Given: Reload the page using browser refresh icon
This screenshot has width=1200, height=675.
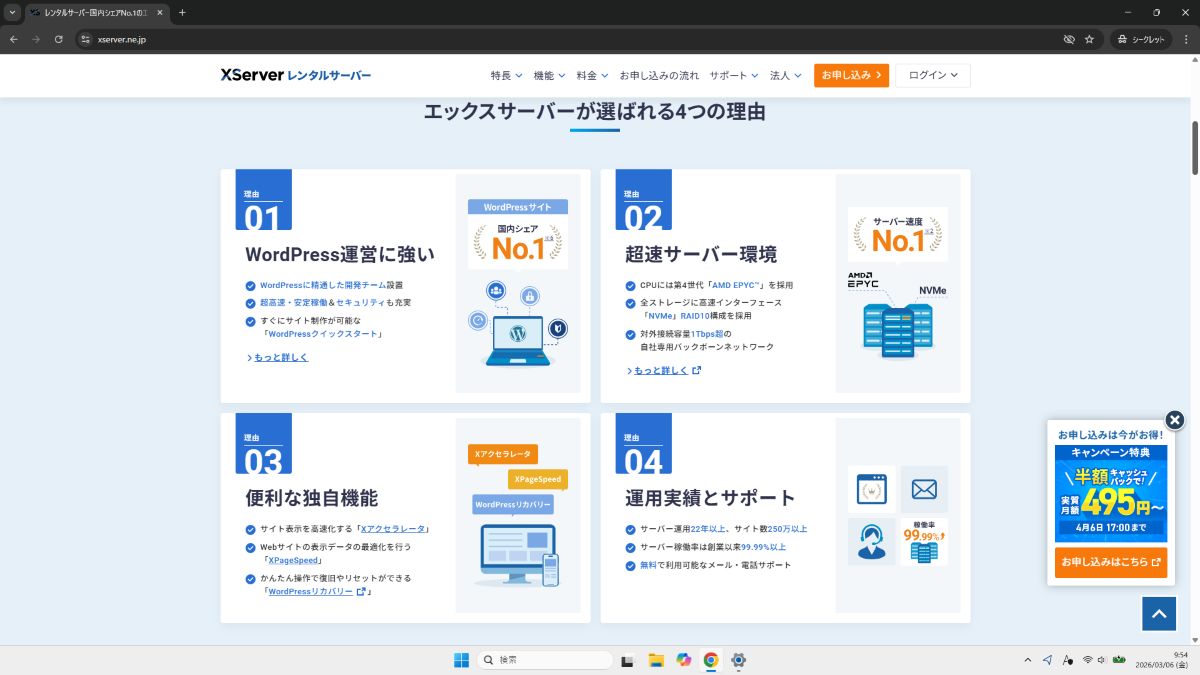Looking at the screenshot, I should click(x=59, y=39).
